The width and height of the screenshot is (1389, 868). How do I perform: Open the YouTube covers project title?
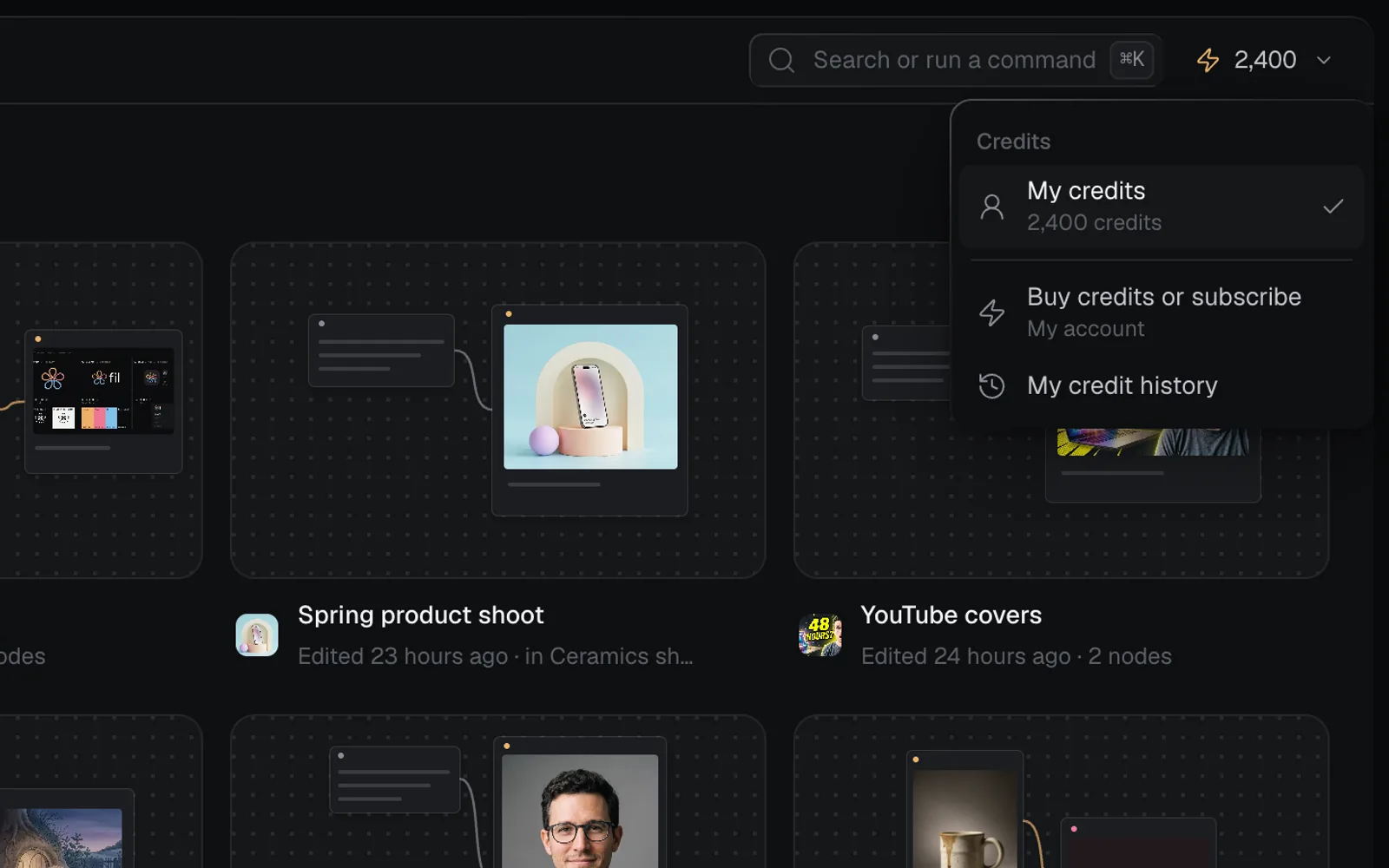[x=951, y=615]
